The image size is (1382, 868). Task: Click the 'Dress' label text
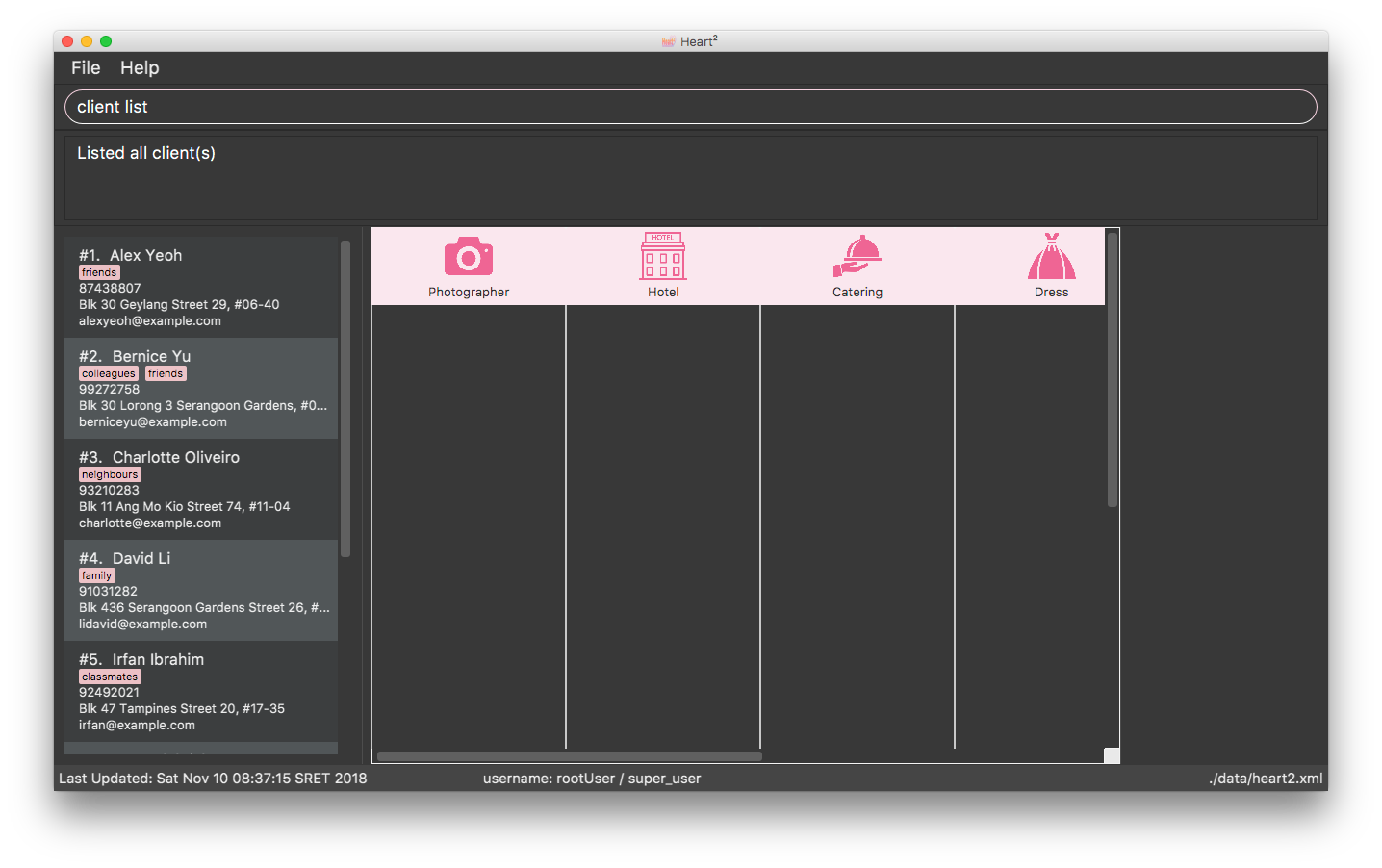coord(1052,292)
